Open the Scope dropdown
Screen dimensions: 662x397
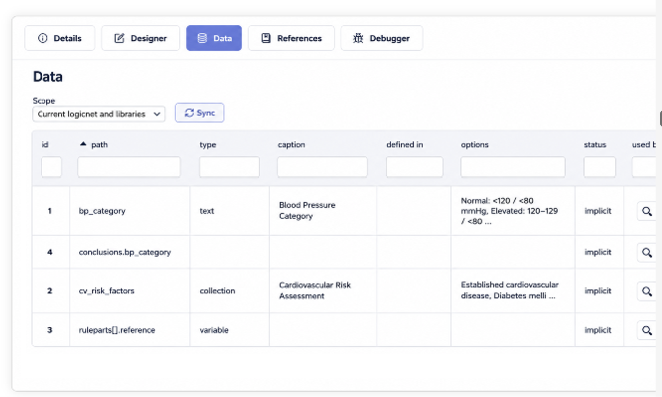99,114
